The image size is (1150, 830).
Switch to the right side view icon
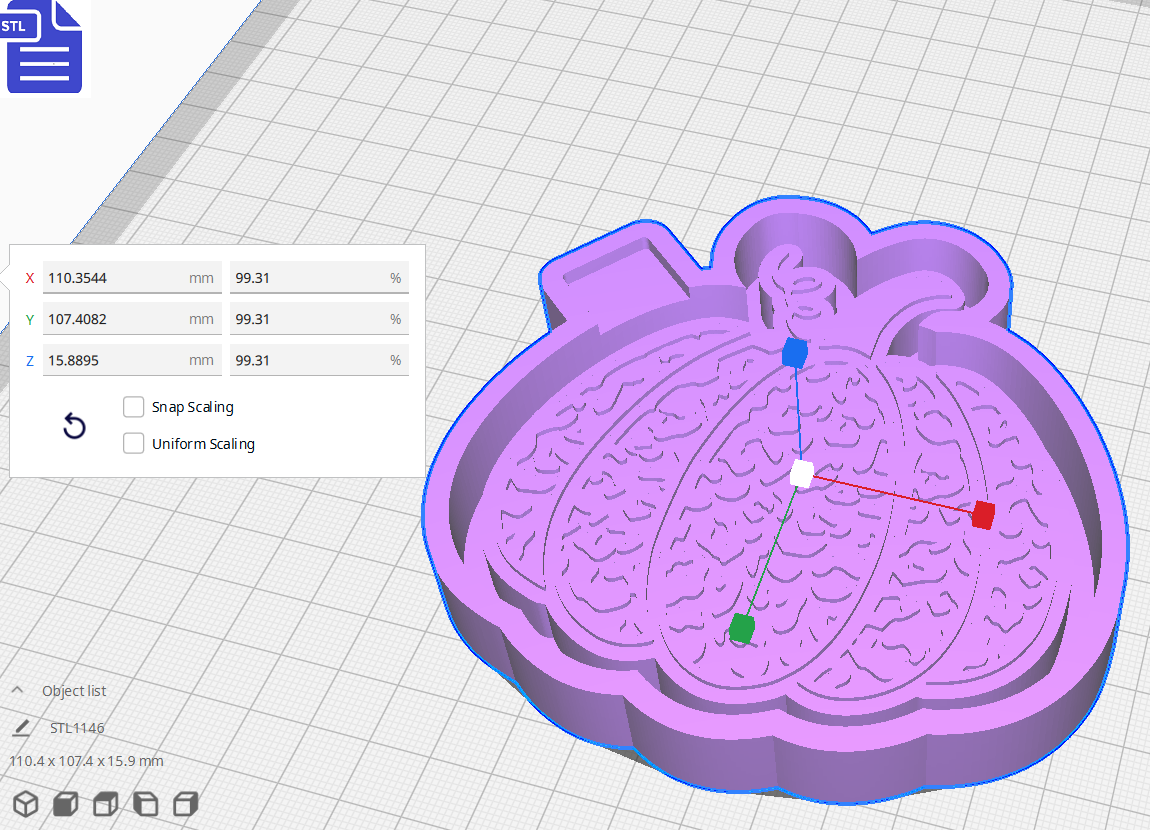185,803
